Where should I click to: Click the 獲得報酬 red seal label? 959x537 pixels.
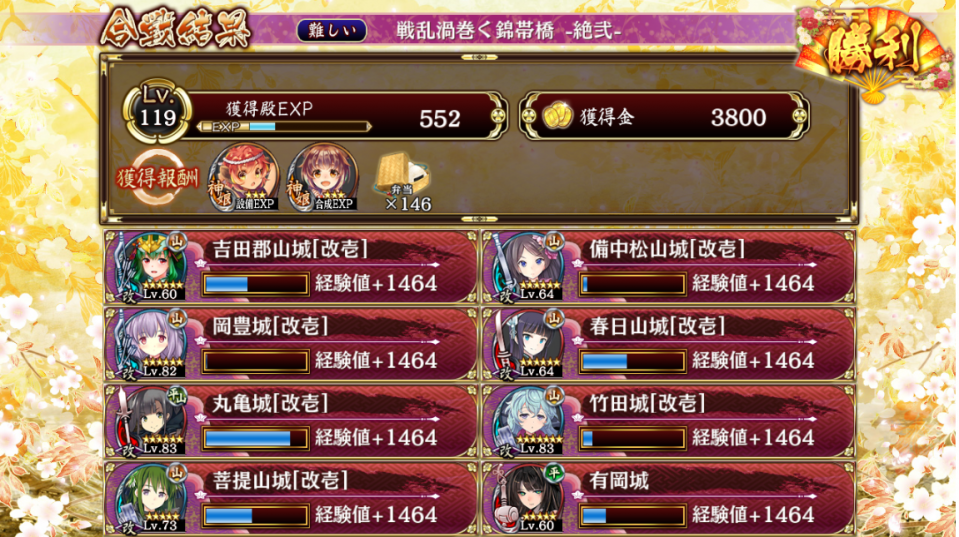pyautogui.click(x=158, y=178)
